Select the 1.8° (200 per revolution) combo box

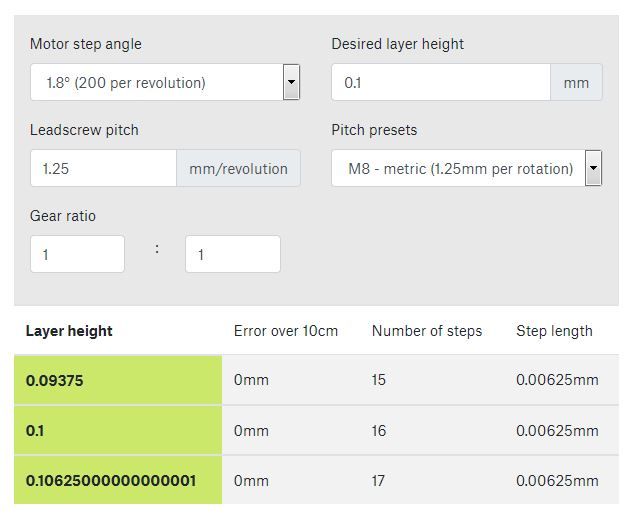tap(165, 82)
